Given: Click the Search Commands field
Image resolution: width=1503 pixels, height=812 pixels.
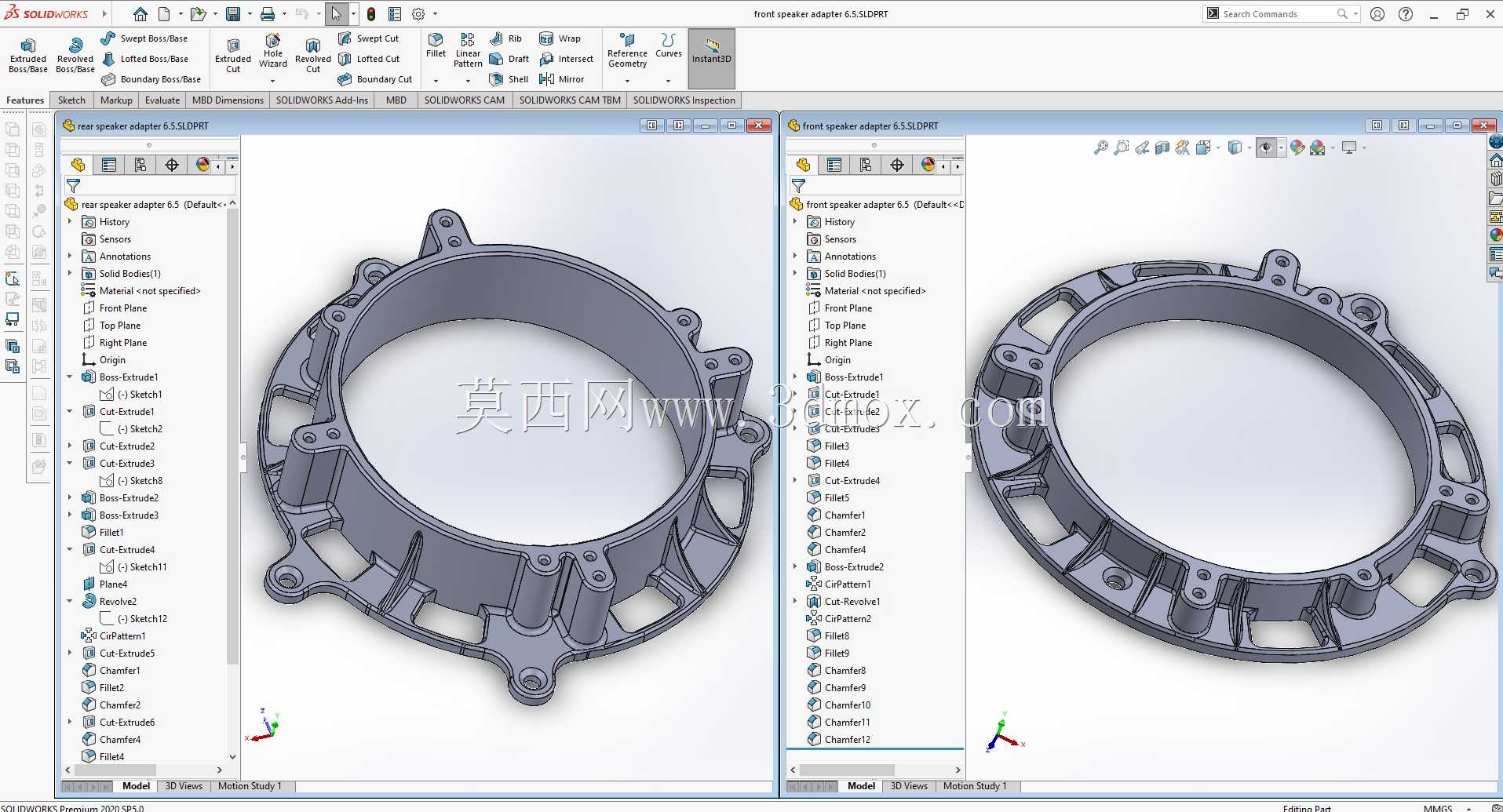Looking at the screenshot, I should (x=1277, y=14).
